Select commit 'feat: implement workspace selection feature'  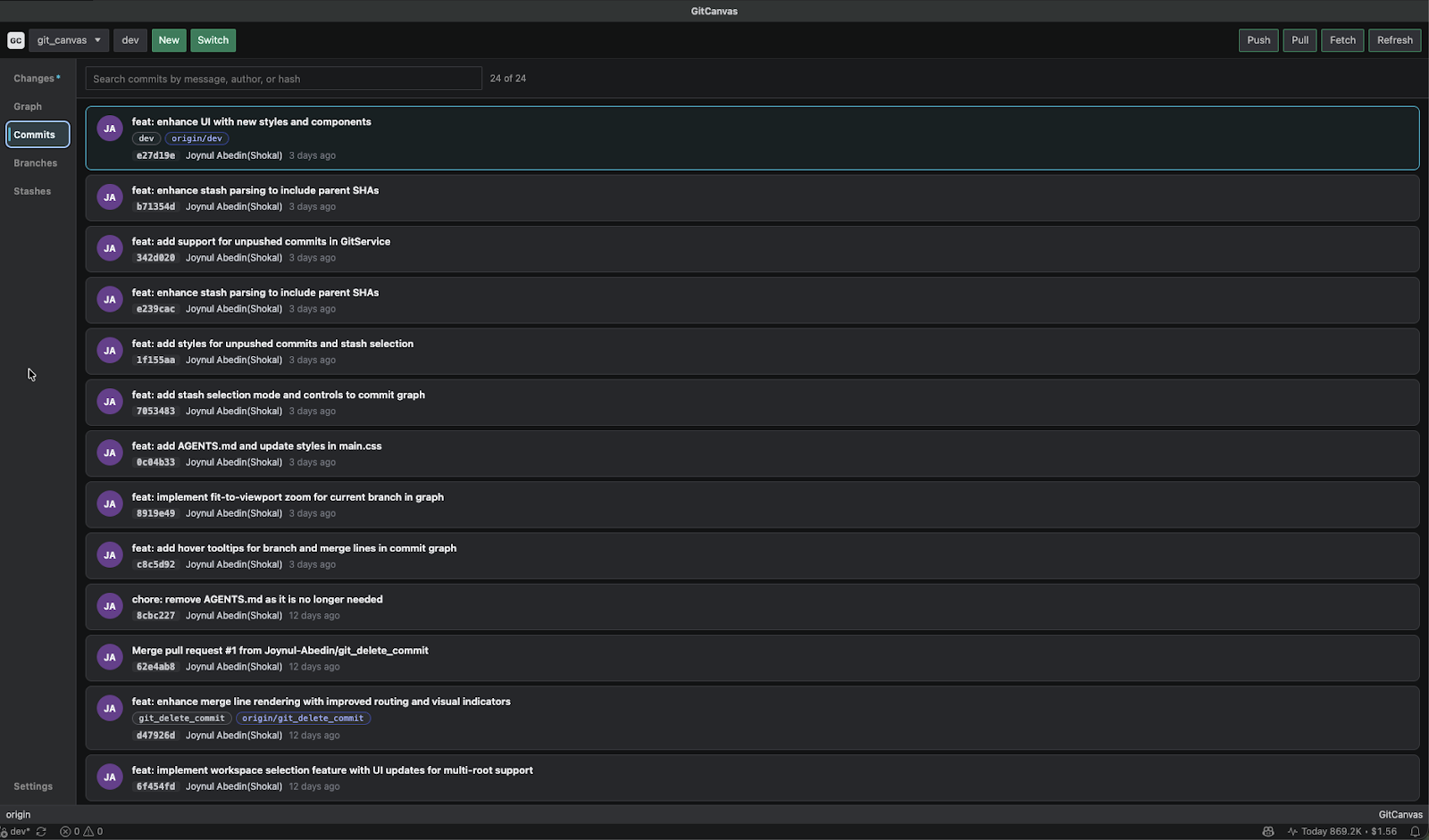point(752,778)
